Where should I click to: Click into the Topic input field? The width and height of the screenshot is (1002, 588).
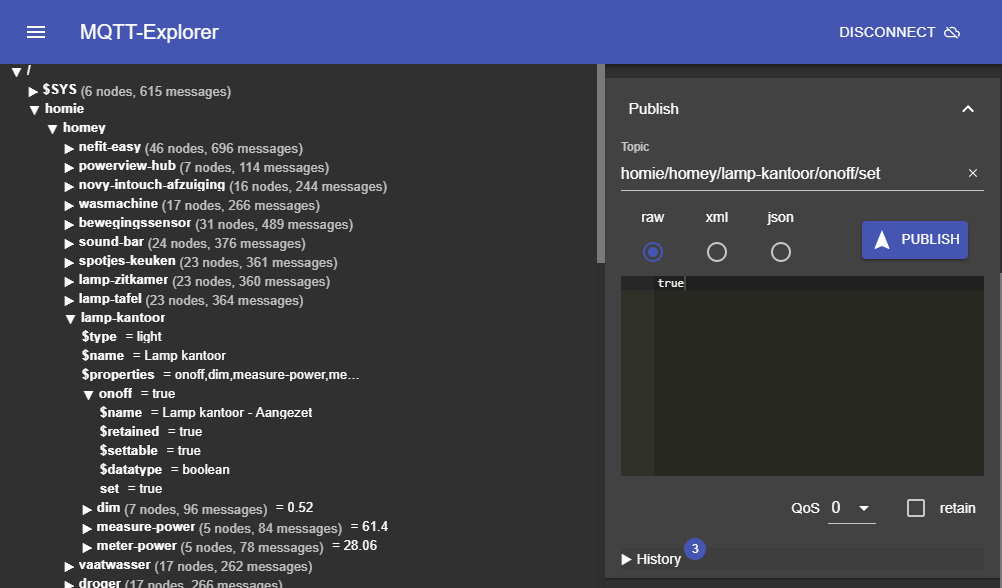pyautogui.click(x=792, y=173)
